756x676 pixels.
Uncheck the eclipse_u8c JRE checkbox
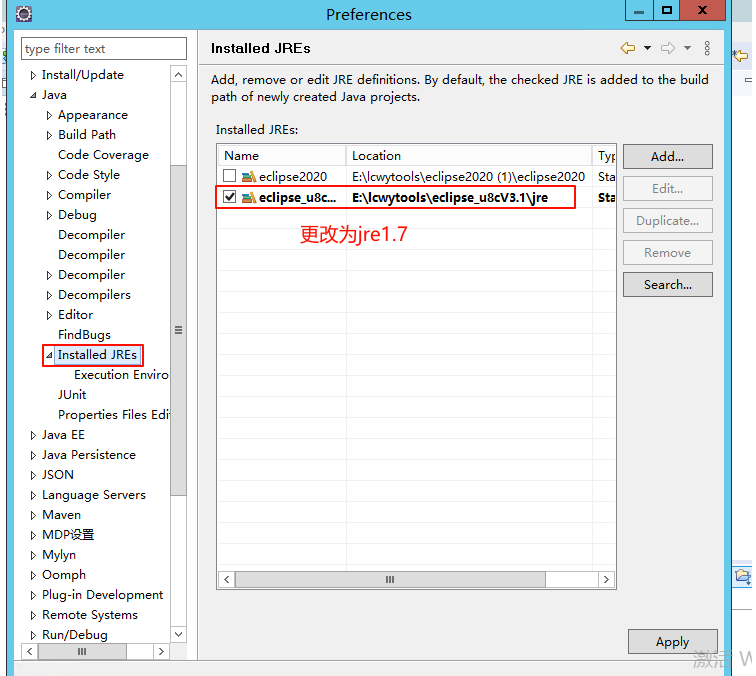point(230,197)
